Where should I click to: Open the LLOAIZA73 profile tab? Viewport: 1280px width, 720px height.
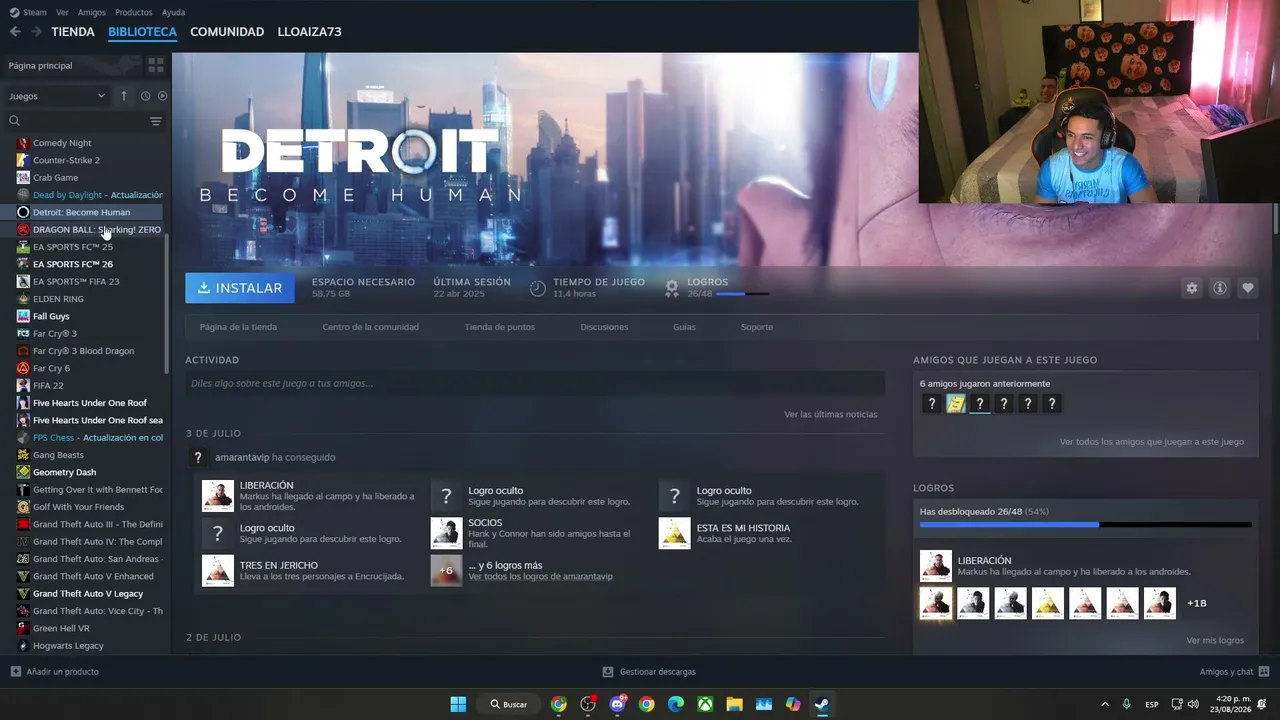[309, 32]
